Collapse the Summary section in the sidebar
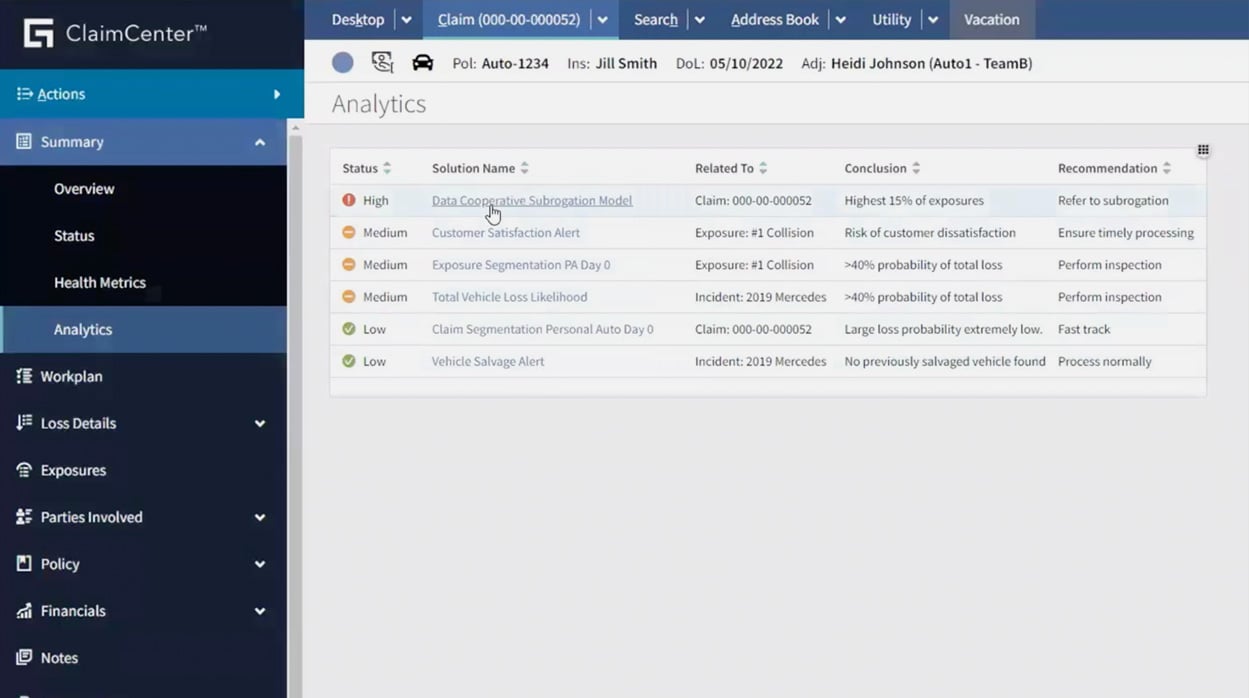Image resolution: width=1249 pixels, height=698 pixels. tap(258, 141)
